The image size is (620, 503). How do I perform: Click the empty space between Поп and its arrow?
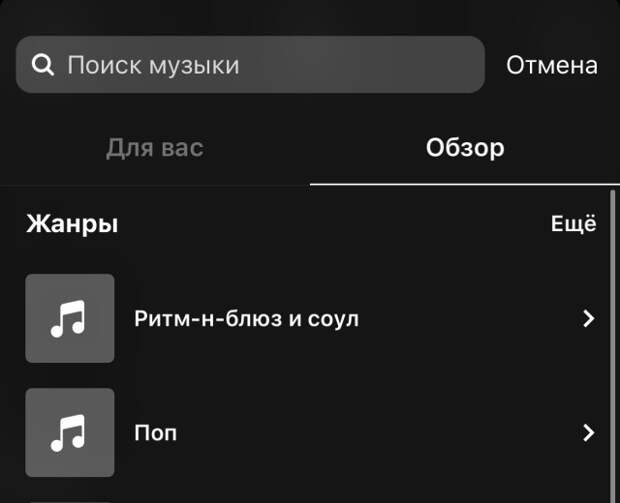point(380,433)
